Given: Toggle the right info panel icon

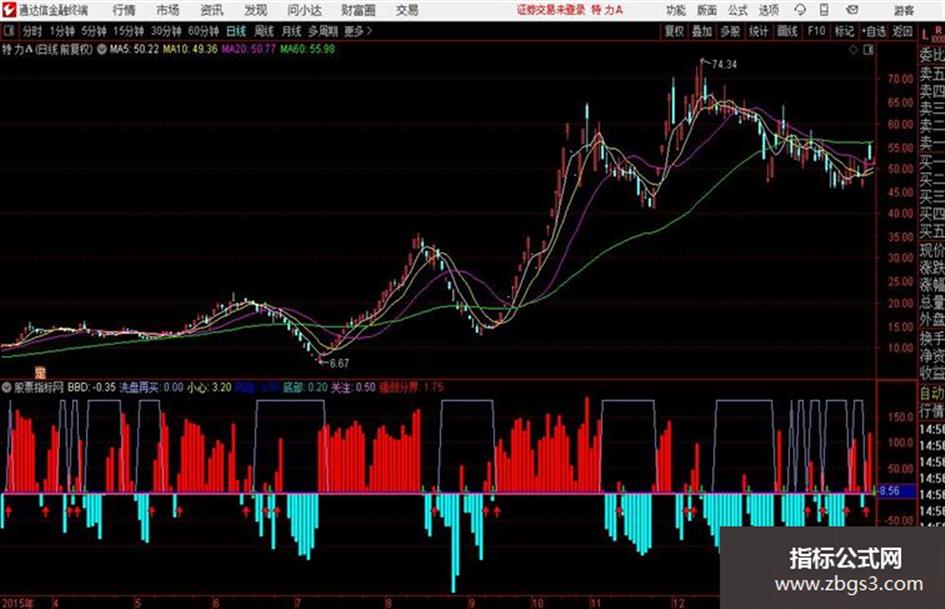Looking at the screenshot, I should (x=868, y=50).
